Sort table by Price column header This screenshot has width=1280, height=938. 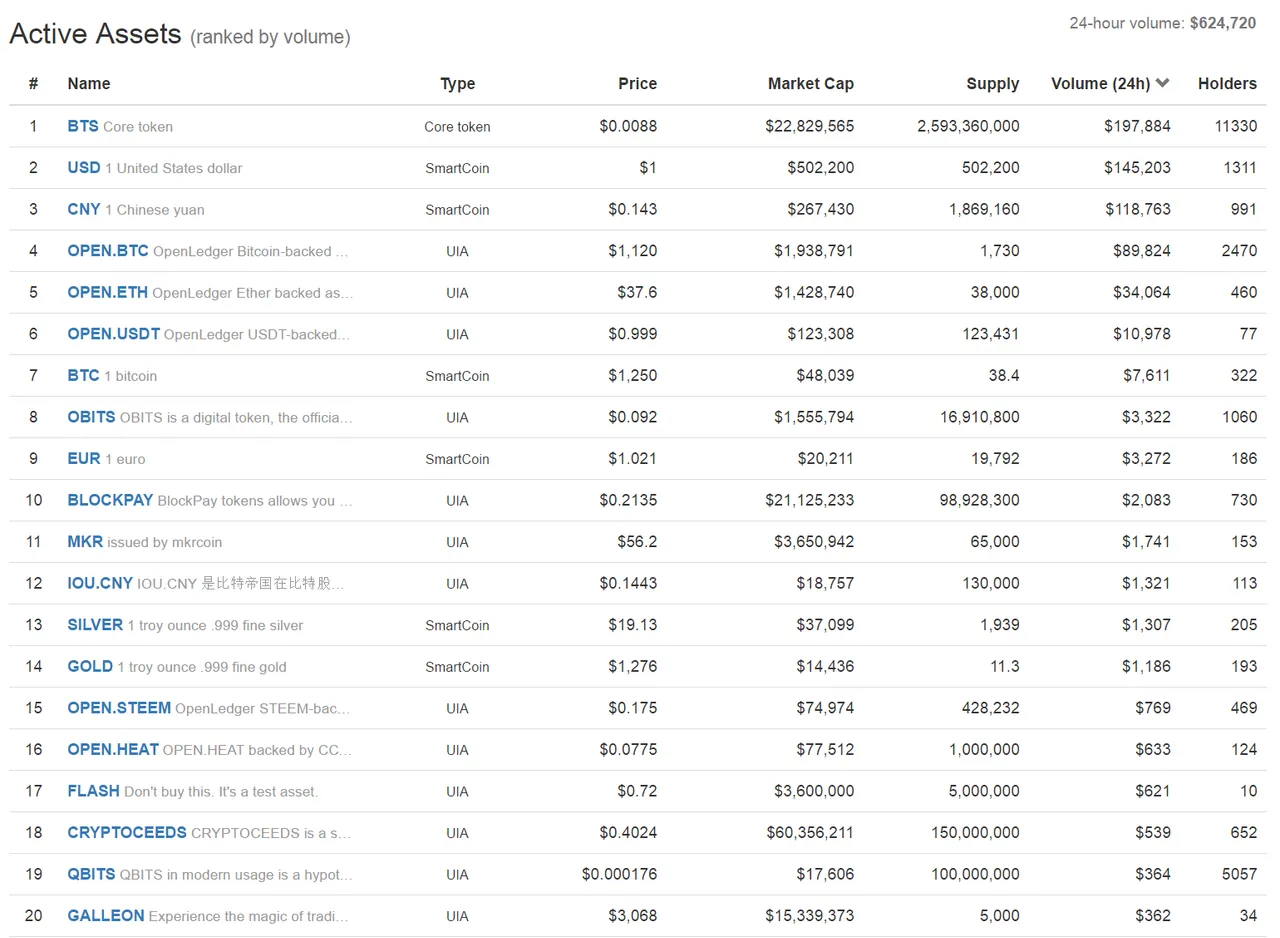[637, 84]
